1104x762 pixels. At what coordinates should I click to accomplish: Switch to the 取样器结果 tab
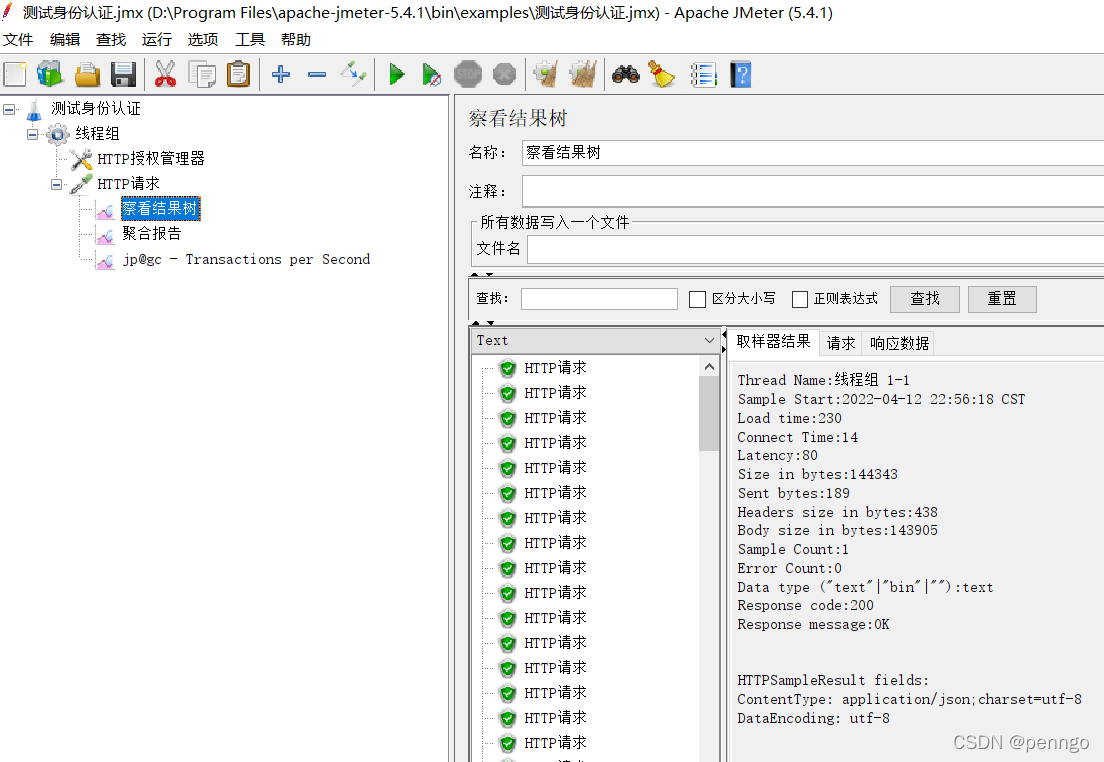click(x=773, y=342)
